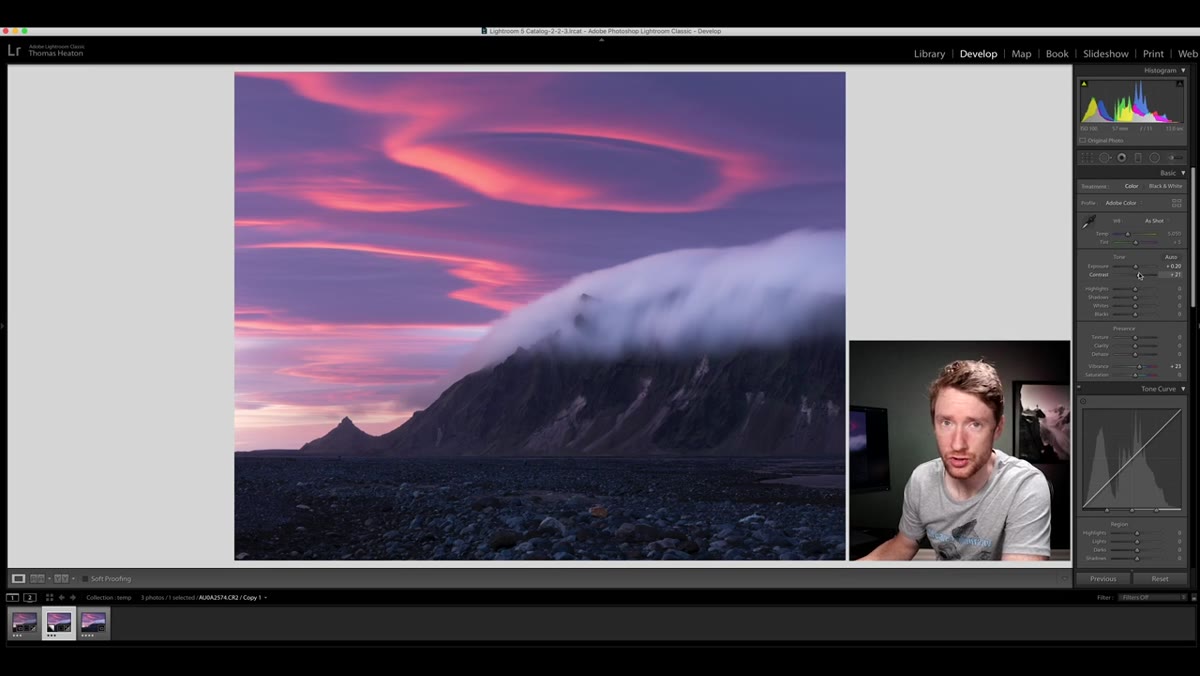This screenshot has width=1200, height=676.
Task: Open the Filters Off dropdown
Action: point(1153,597)
